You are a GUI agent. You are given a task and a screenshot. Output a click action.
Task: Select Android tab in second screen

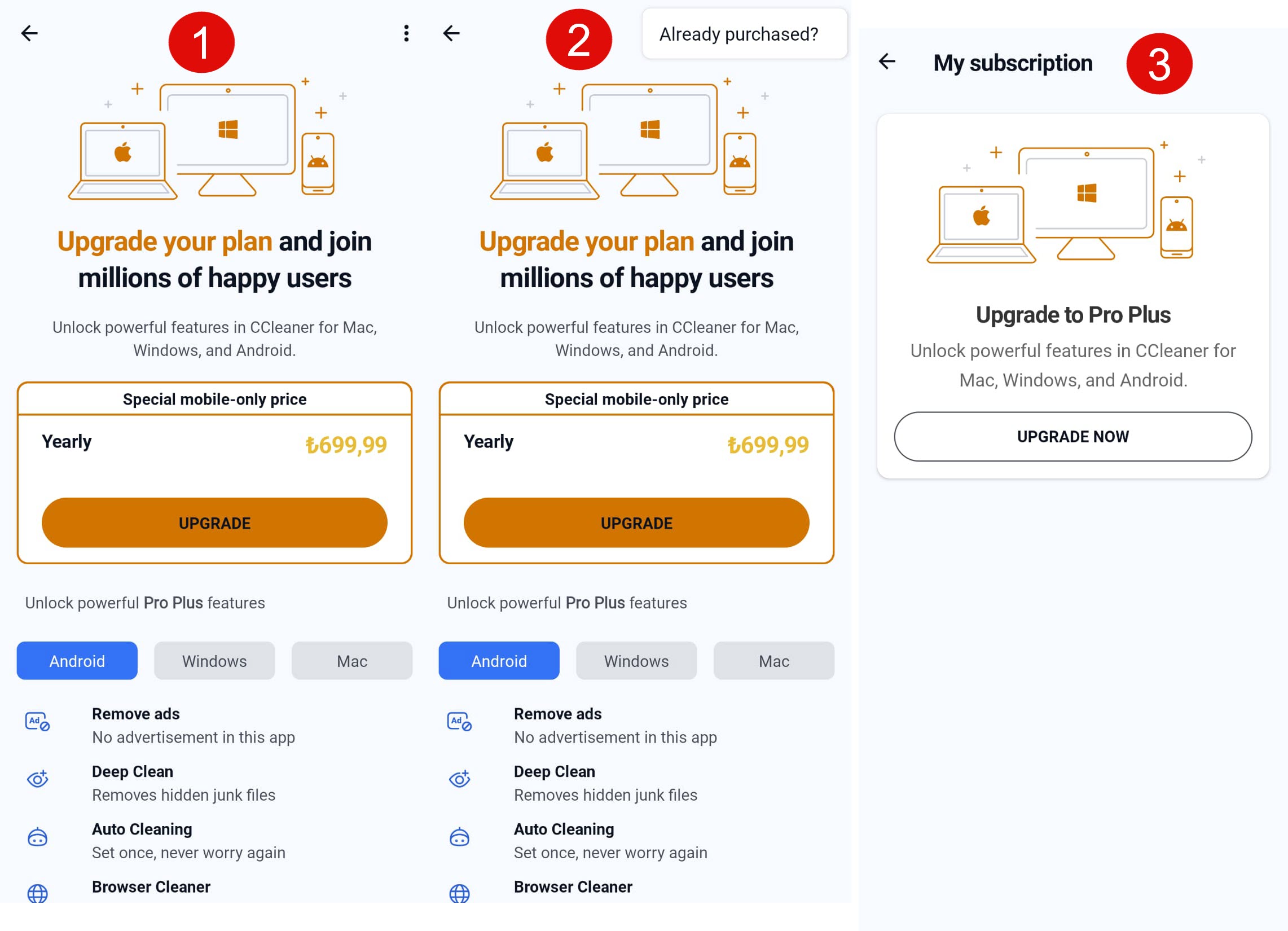(499, 661)
